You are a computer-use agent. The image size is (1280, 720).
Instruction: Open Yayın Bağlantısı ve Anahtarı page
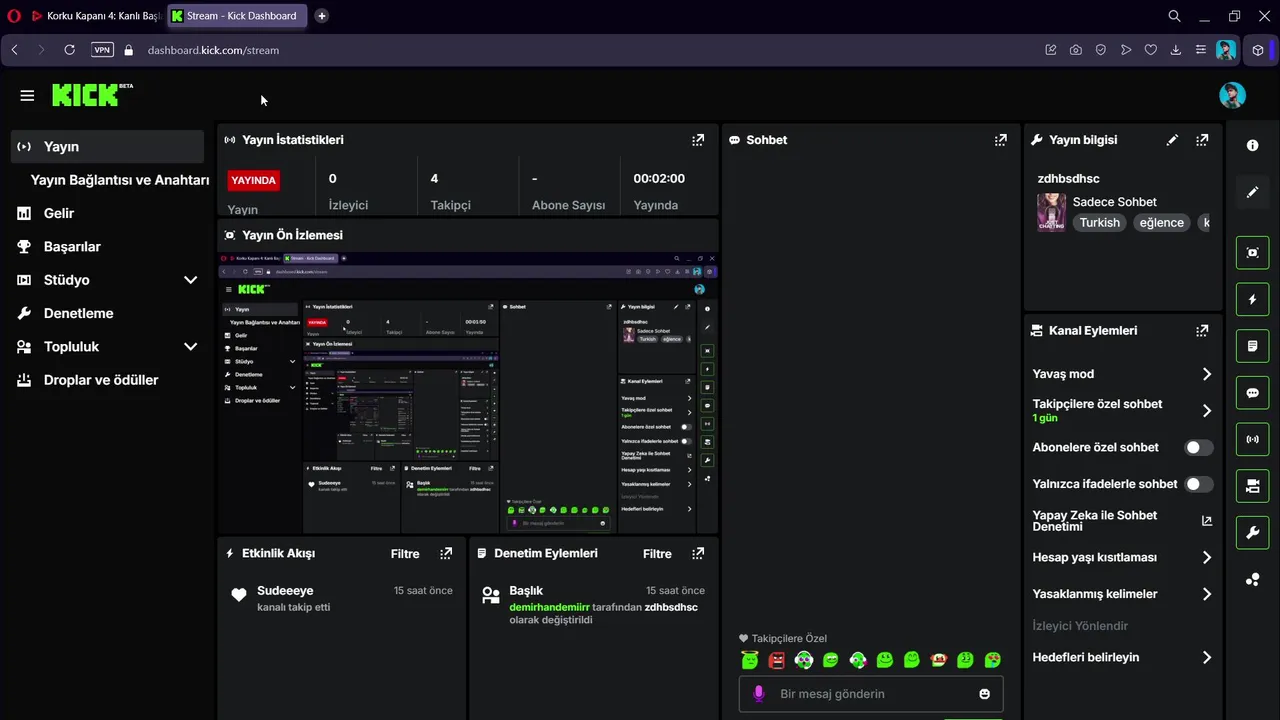(x=120, y=180)
